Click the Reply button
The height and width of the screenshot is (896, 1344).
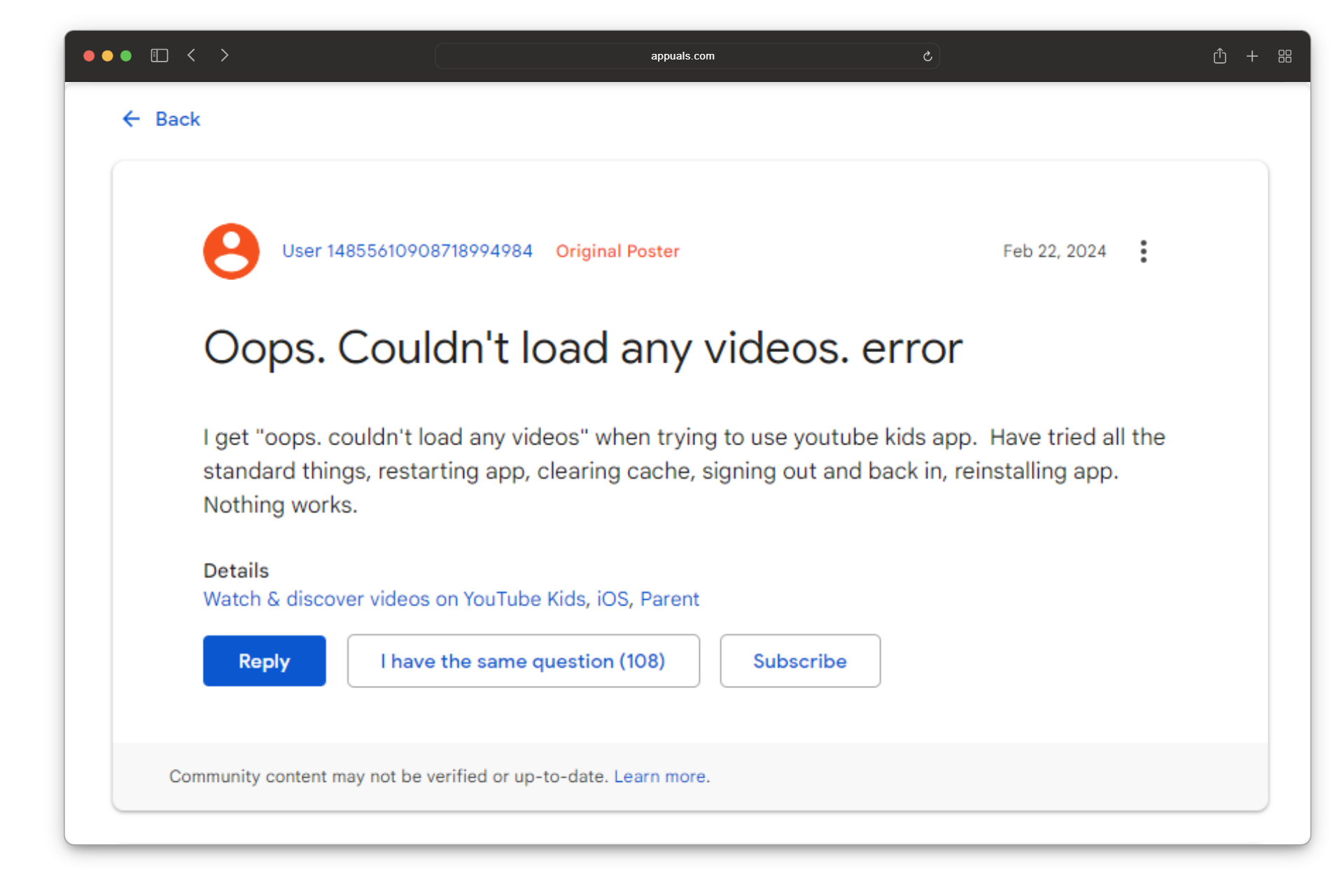(x=264, y=661)
